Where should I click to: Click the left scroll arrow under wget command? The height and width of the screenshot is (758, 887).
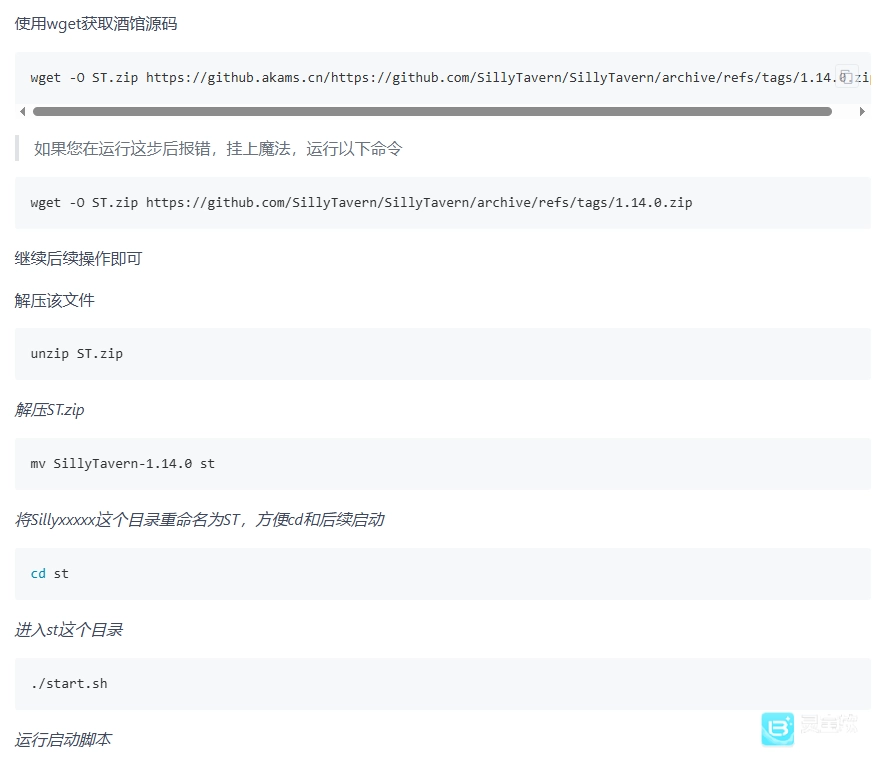(x=23, y=112)
